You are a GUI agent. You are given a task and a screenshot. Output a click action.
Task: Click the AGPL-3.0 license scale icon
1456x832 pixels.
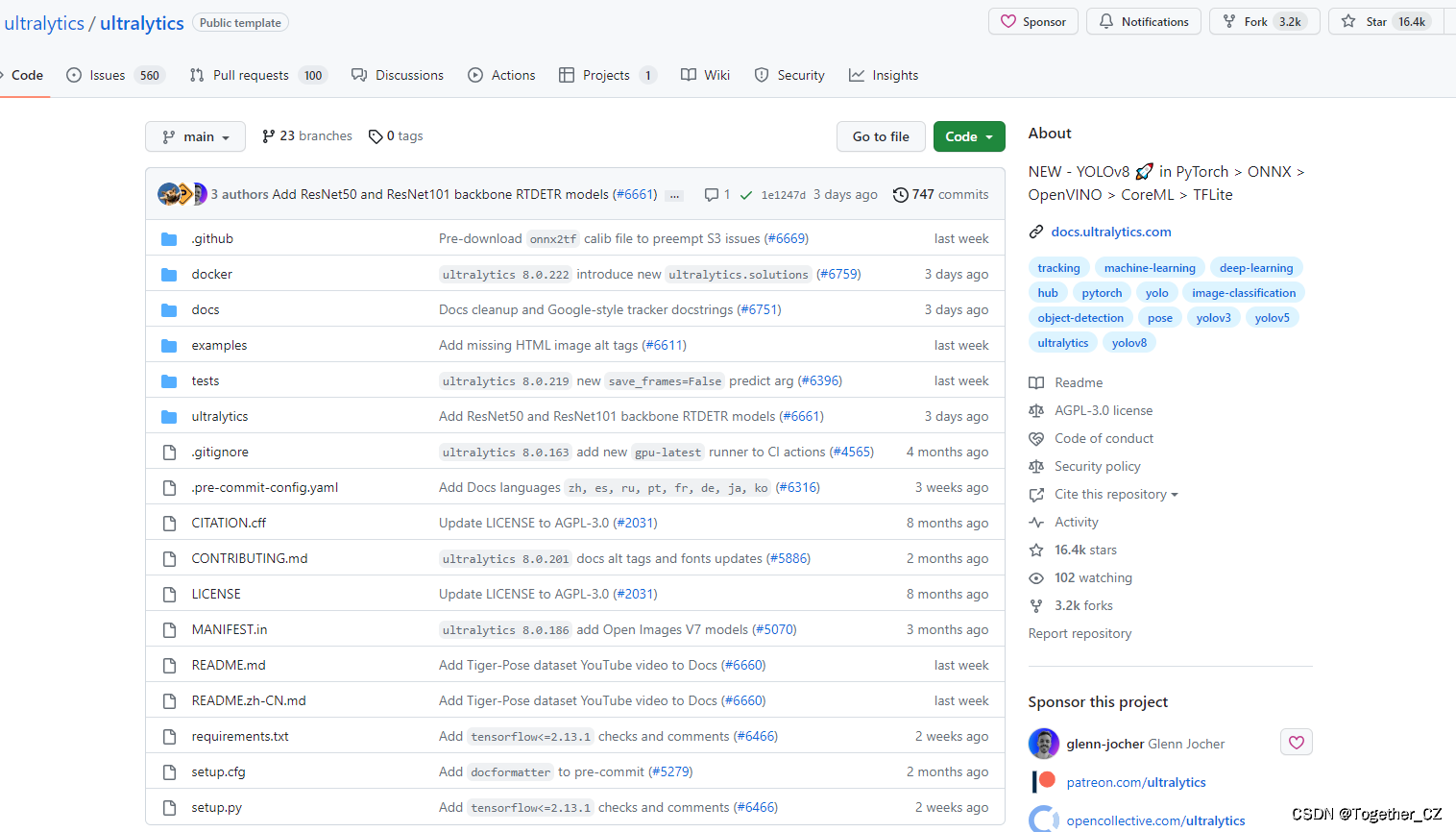[x=1036, y=410]
